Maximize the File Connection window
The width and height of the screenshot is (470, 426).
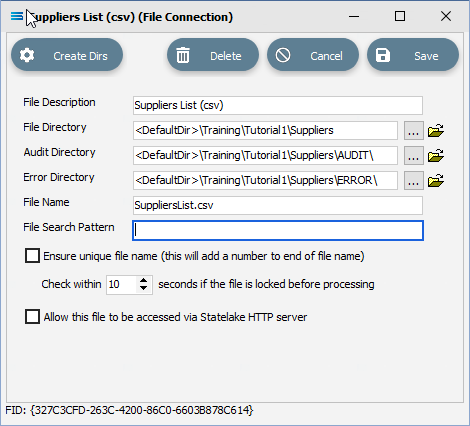click(400, 16)
